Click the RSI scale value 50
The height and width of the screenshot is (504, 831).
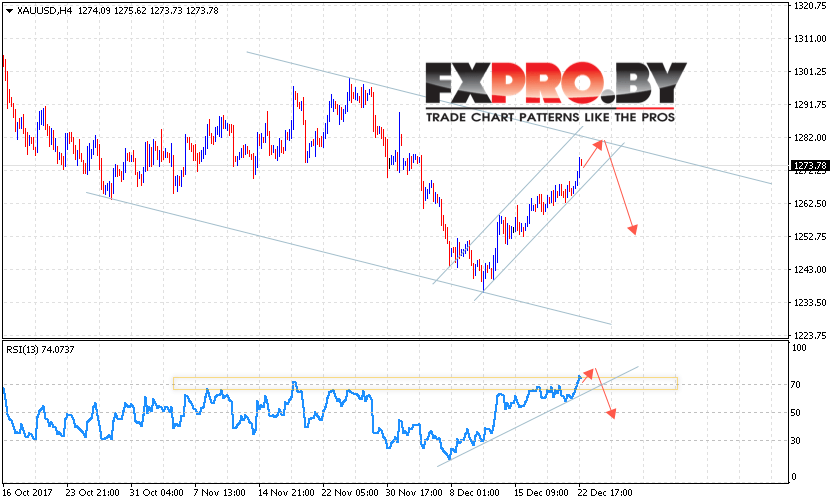click(795, 413)
